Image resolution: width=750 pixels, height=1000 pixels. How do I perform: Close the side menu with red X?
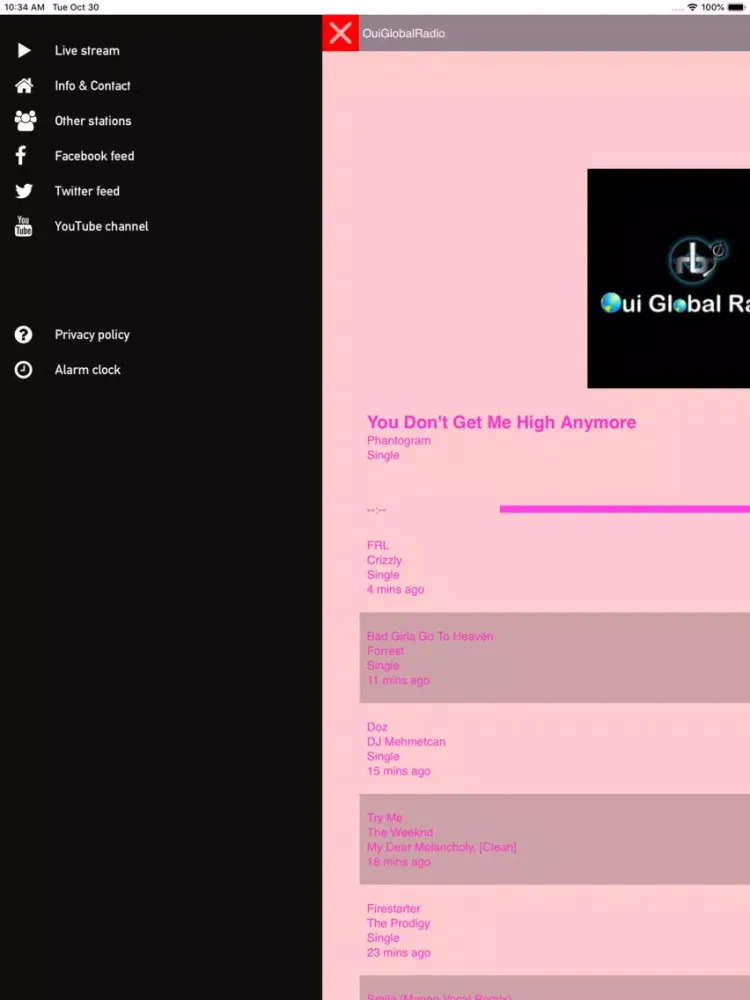pyautogui.click(x=341, y=33)
